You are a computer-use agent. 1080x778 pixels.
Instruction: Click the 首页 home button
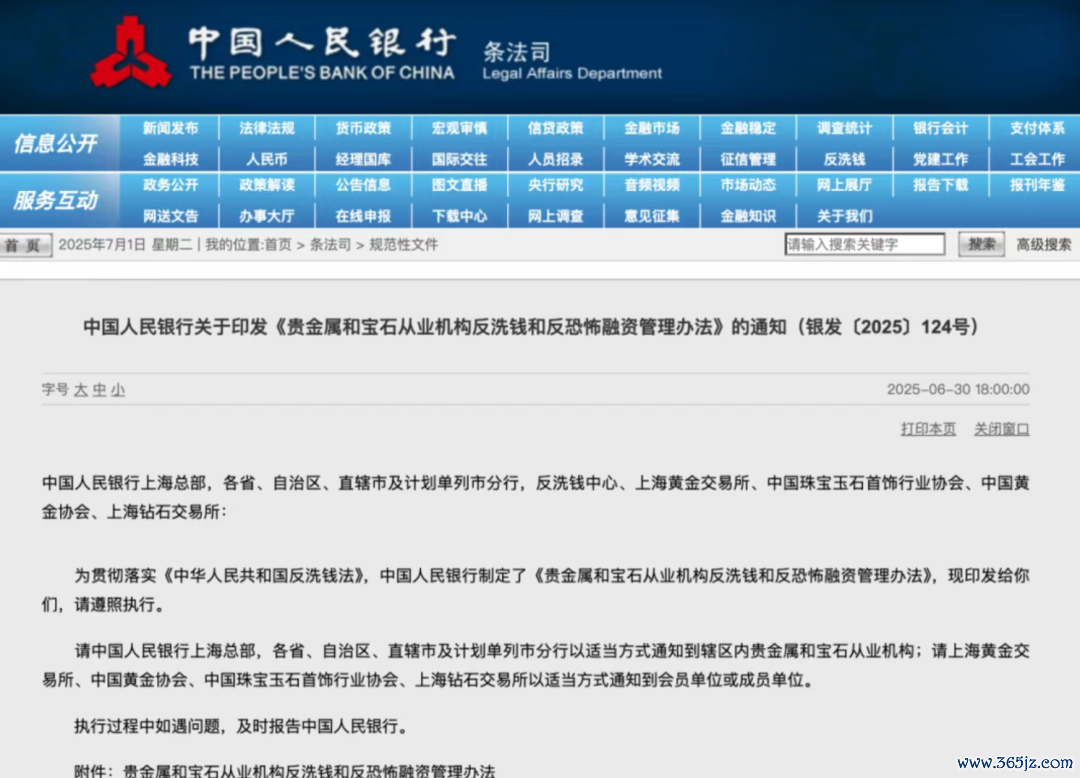(x=25, y=245)
